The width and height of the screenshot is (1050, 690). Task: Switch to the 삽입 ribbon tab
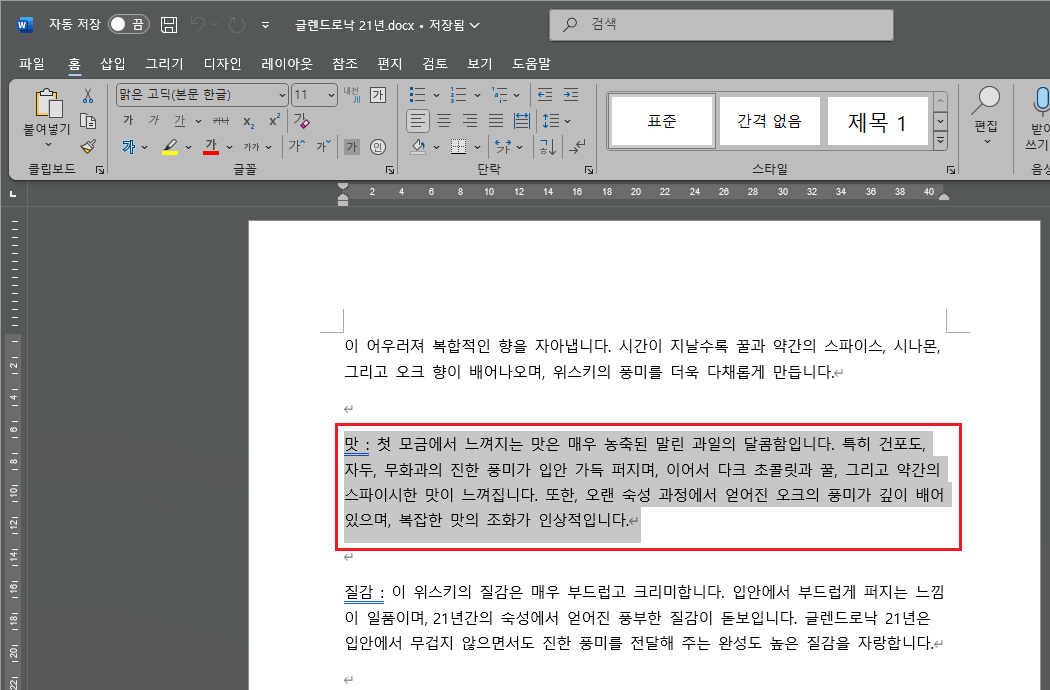[112, 63]
